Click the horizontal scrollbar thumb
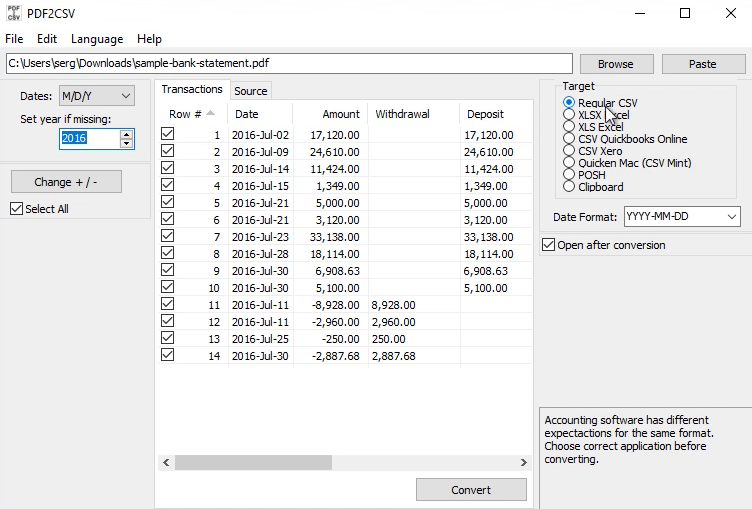 click(x=253, y=462)
